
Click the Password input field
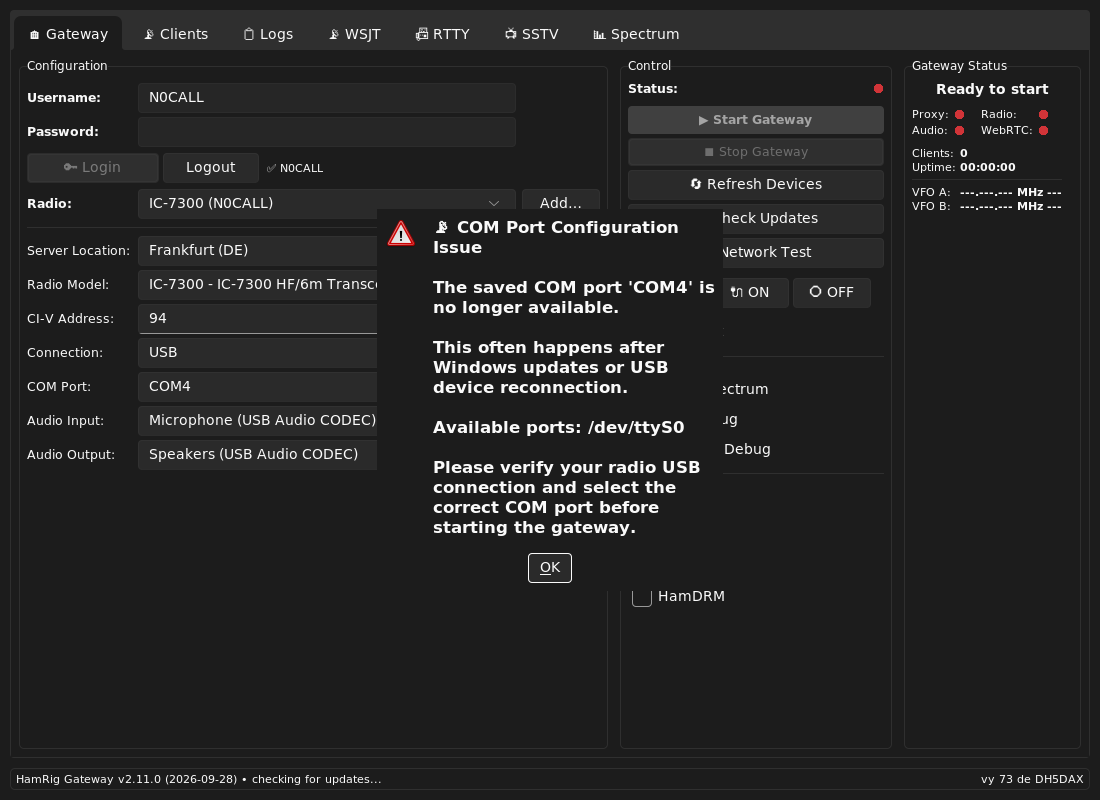point(327,132)
